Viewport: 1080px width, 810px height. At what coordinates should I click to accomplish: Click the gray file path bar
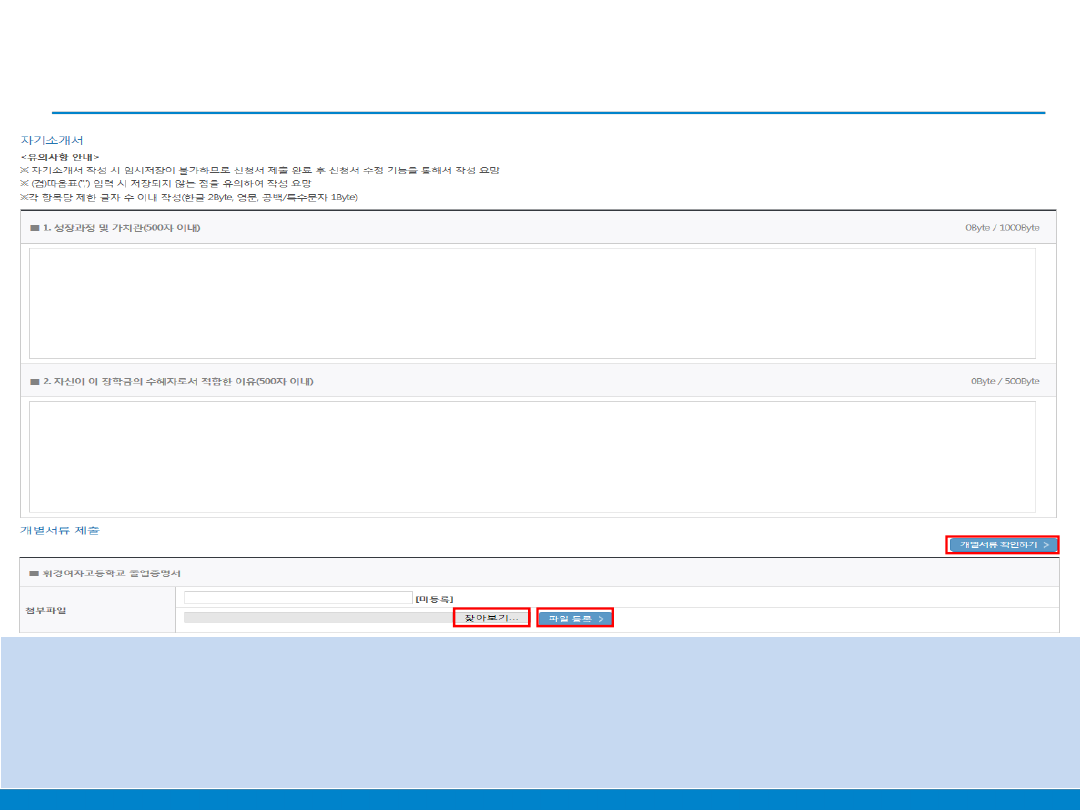(317, 619)
